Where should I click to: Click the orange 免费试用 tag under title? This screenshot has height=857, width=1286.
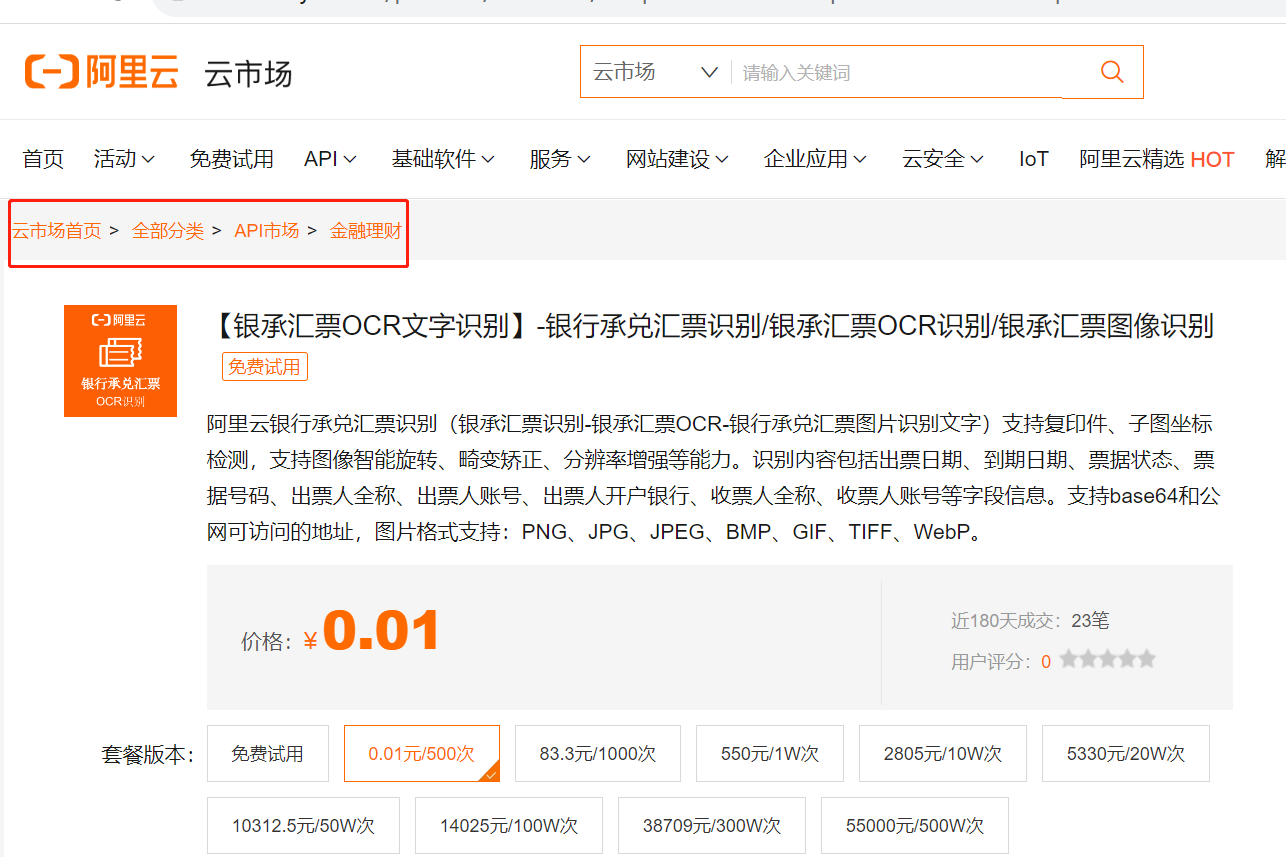pos(265,367)
